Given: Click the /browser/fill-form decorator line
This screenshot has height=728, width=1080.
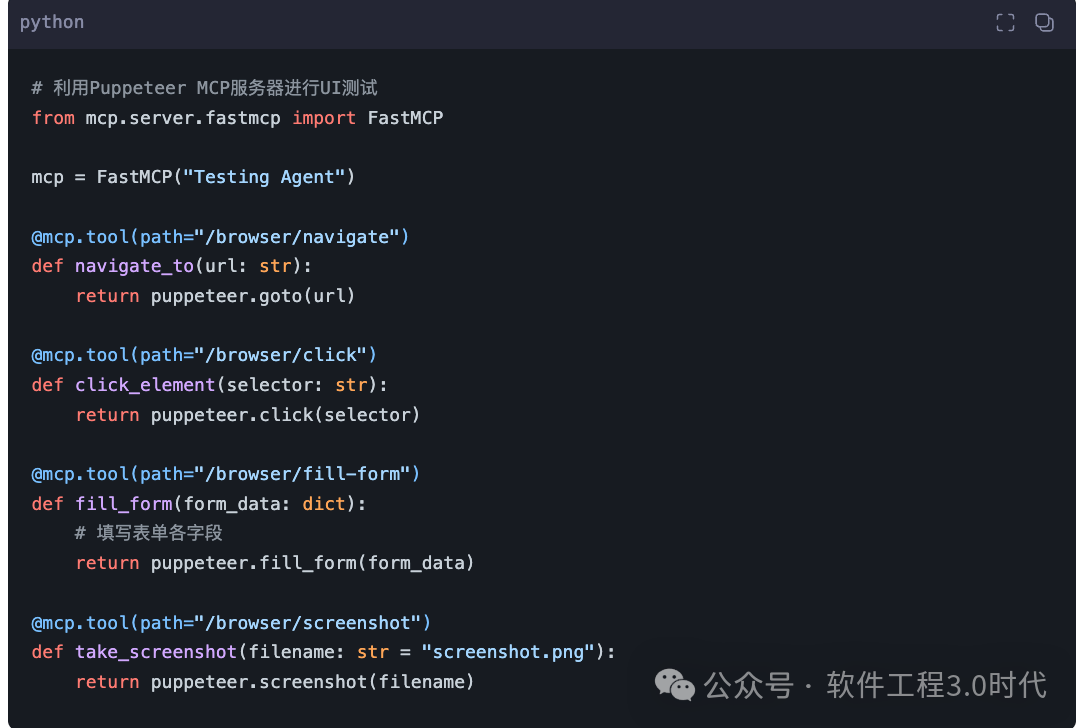Looking at the screenshot, I should (226, 474).
